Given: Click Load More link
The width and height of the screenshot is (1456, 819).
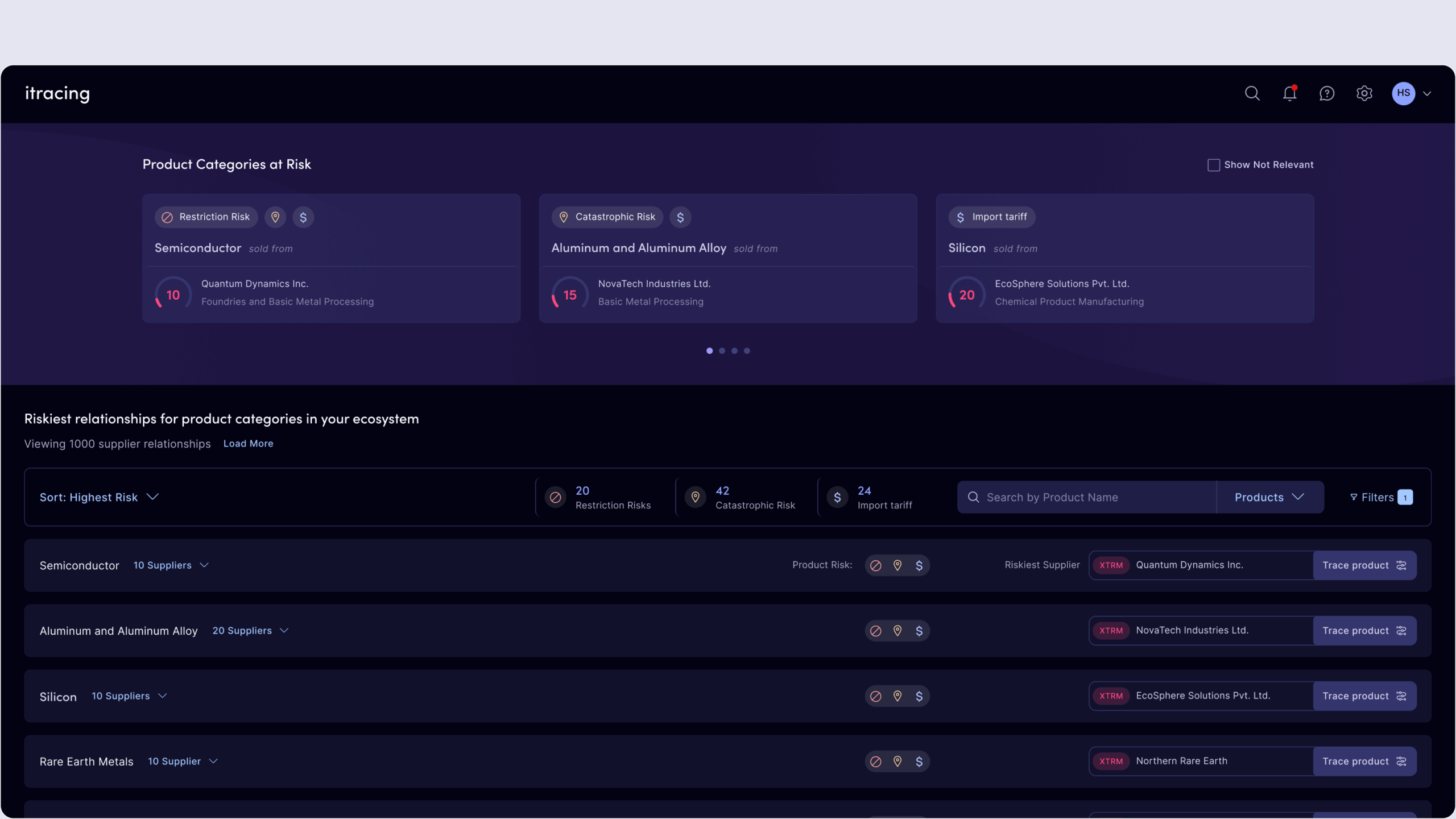Looking at the screenshot, I should click(248, 444).
